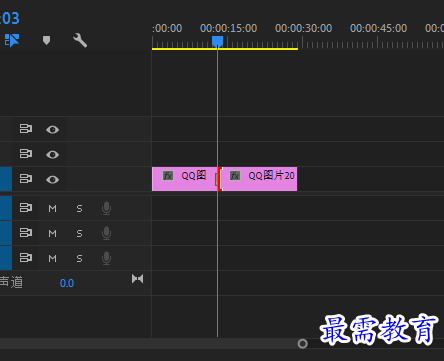Mute the third audio track
The image size is (444, 361).
coord(52,259)
